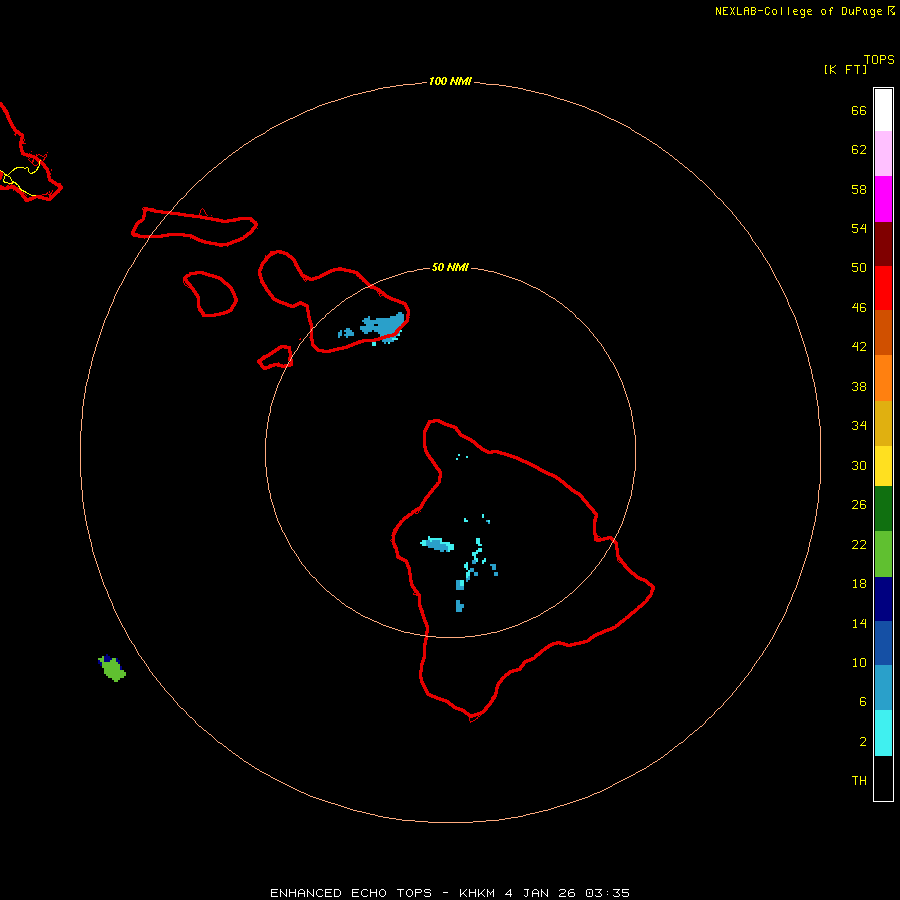Viewport: 900px width, 900px height.
Task: Click the large blue echo over east Maui
Action: (x=383, y=327)
